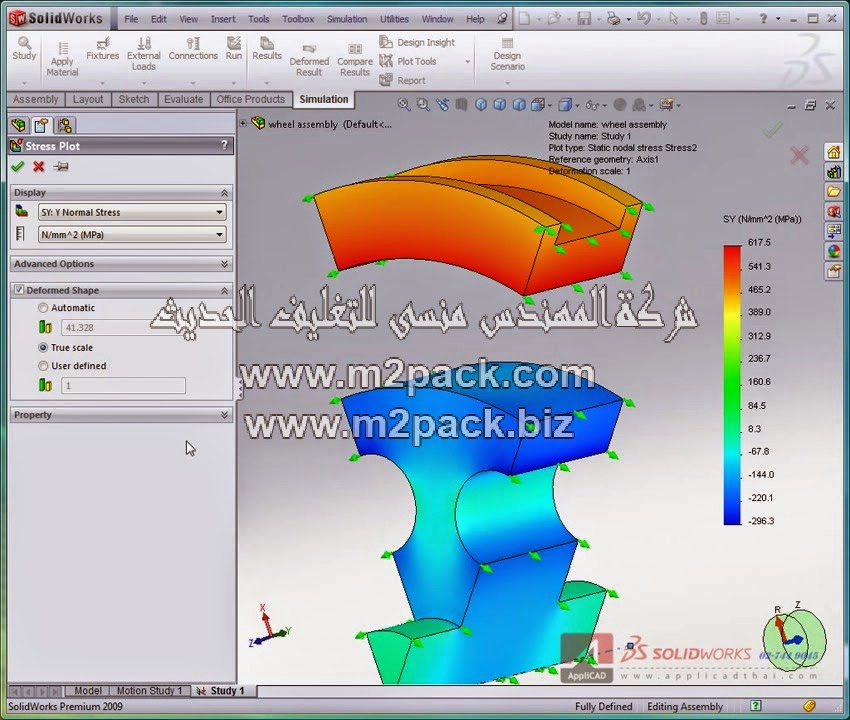
Task: Expand the wheel assembly tree node
Action: coord(243,124)
